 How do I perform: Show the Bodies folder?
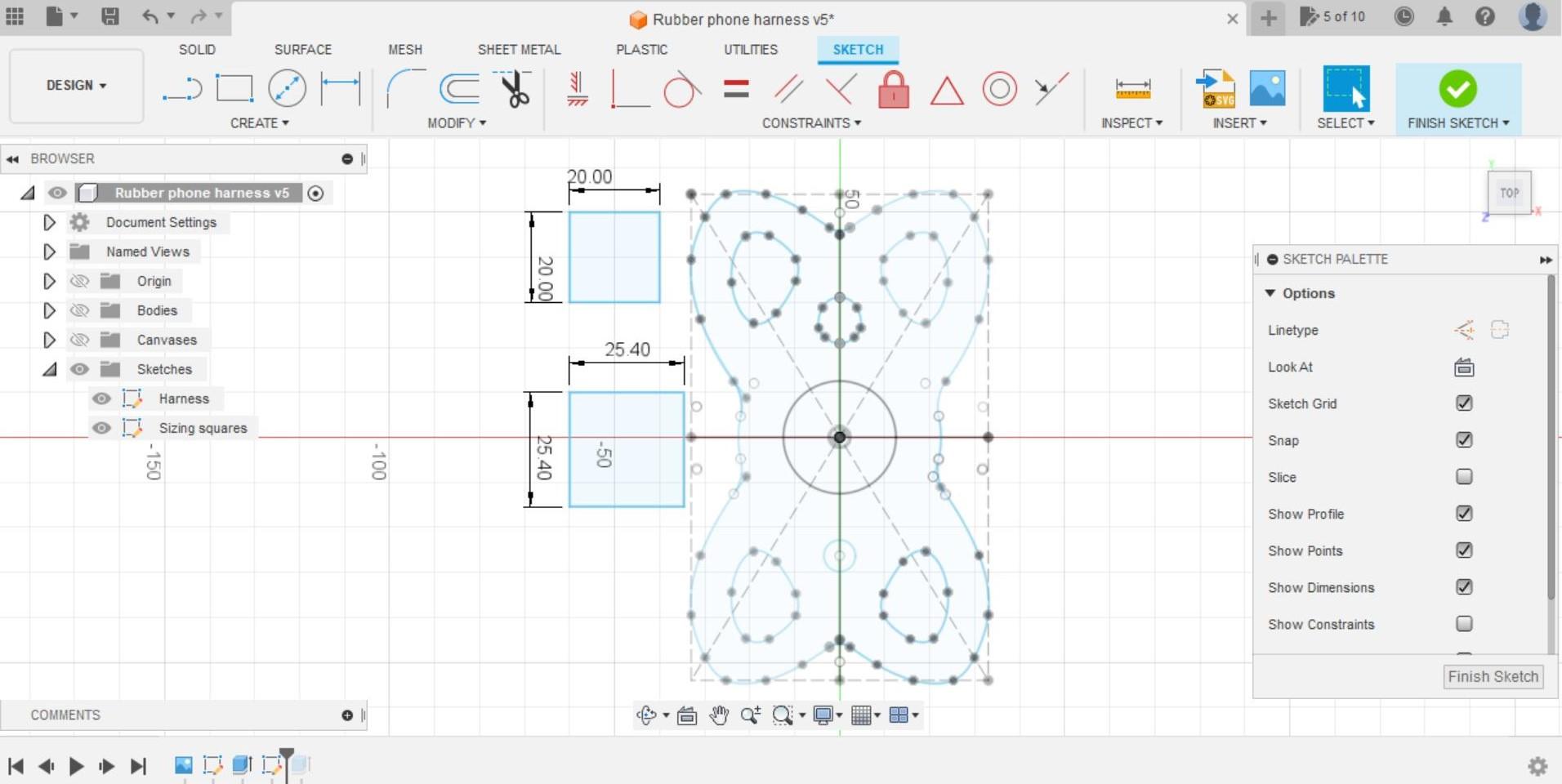click(x=79, y=310)
